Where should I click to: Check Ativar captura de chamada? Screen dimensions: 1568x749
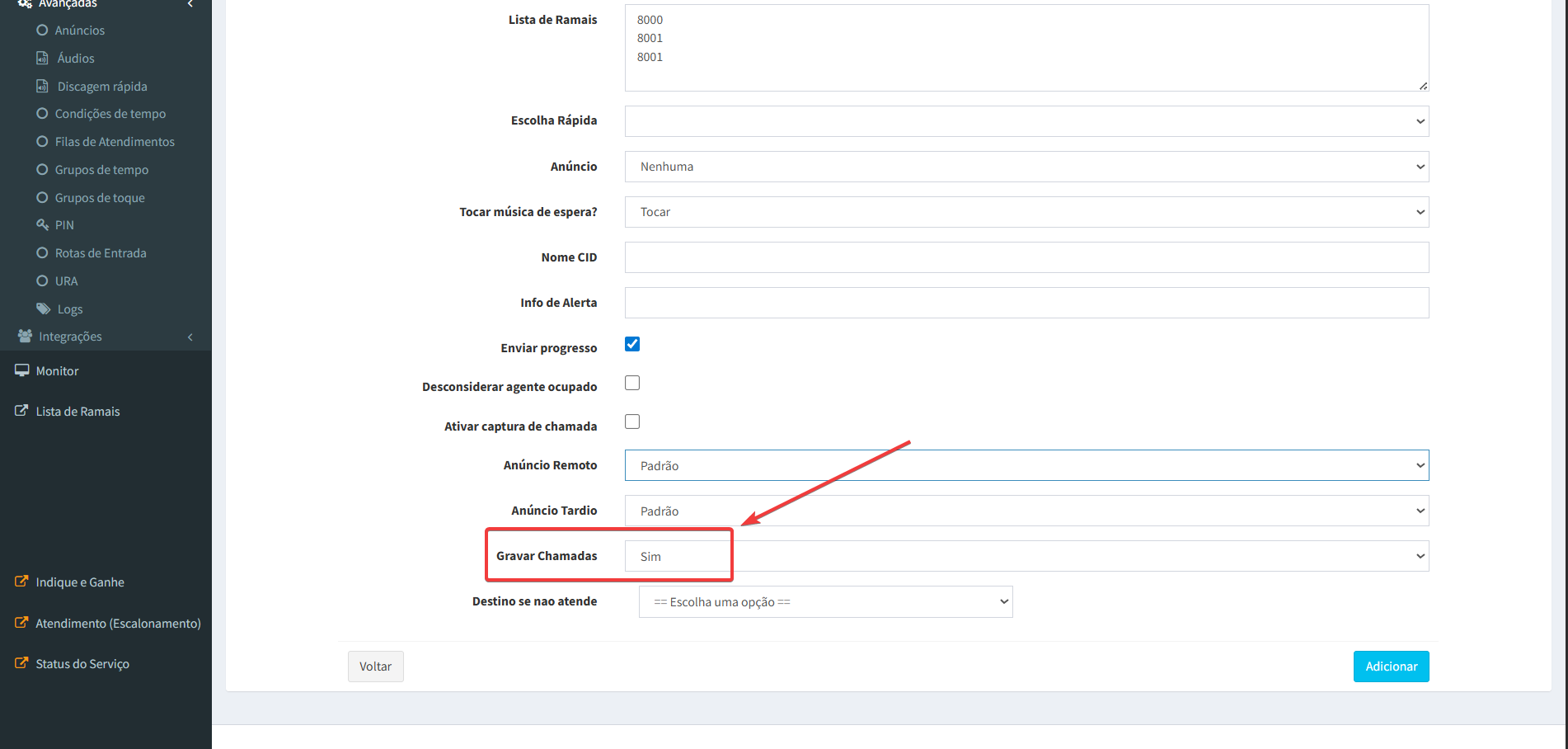tap(632, 422)
